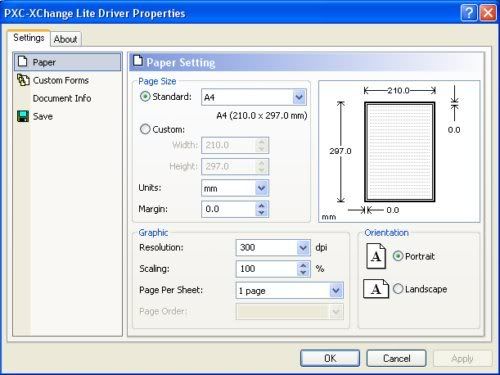The image size is (500, 375).
Task: Click the Paper Setting header page icon
Action: click(x=138, y=61)
